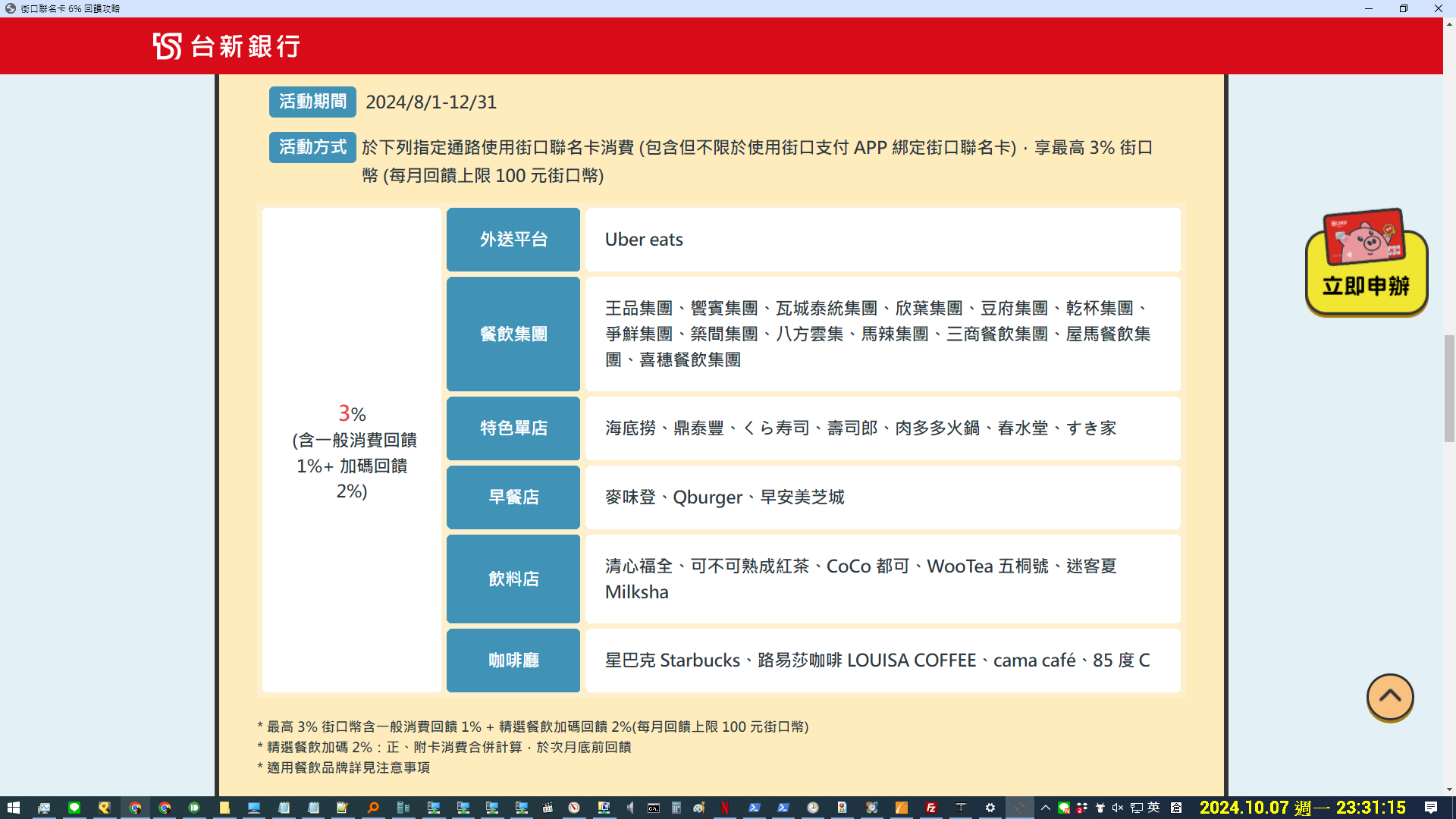Click footnote 精選餐飲加碼 2%
The image size is (1456, 819).
[x=444, y=747]
